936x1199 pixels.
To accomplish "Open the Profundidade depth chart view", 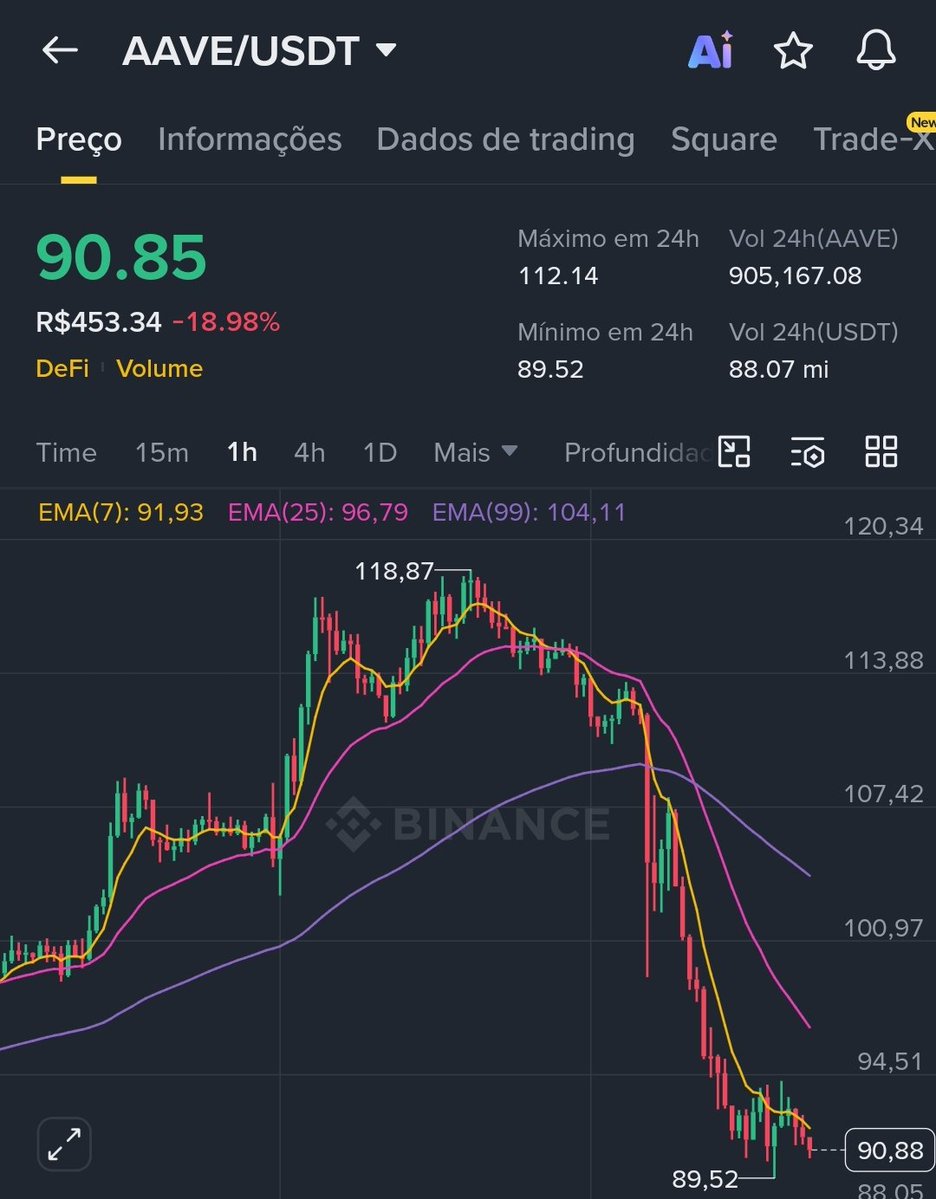I will pos(638,453).
